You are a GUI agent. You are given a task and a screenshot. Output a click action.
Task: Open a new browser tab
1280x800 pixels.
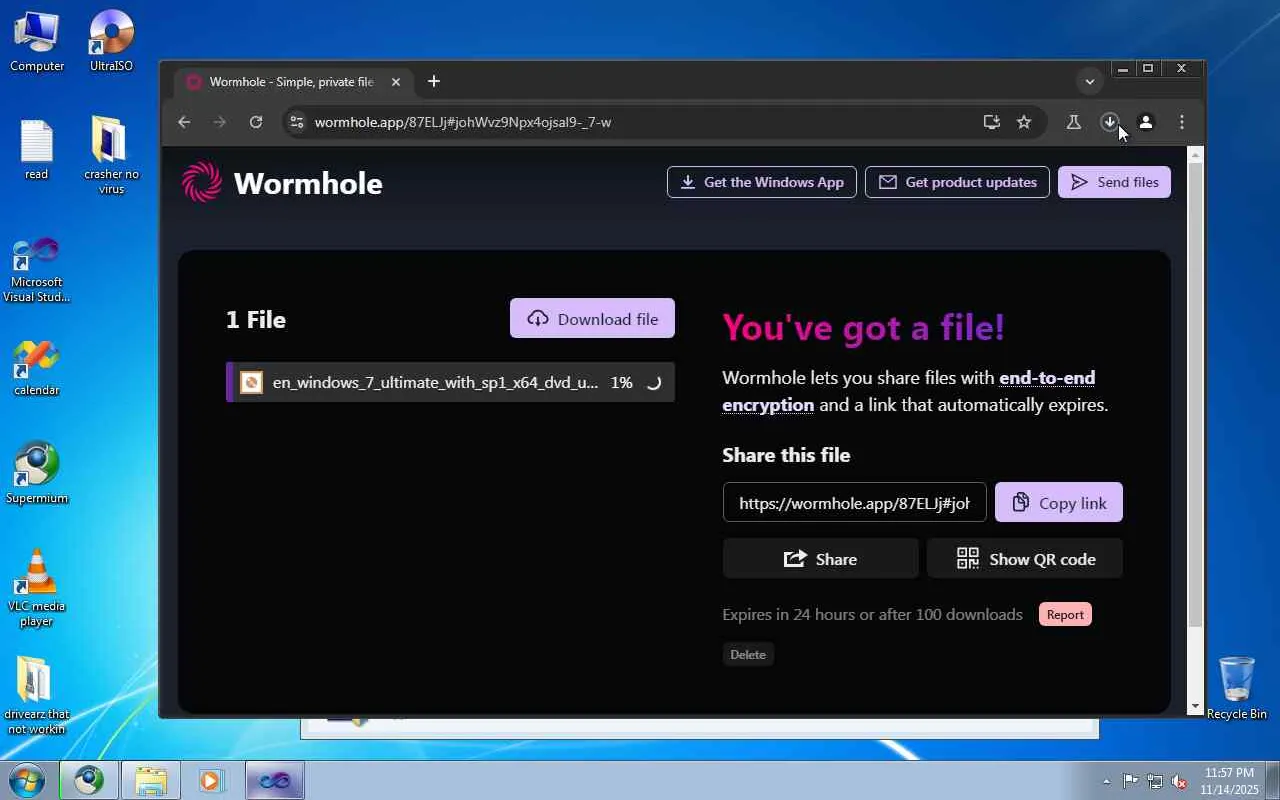click(x=434, y=82)
